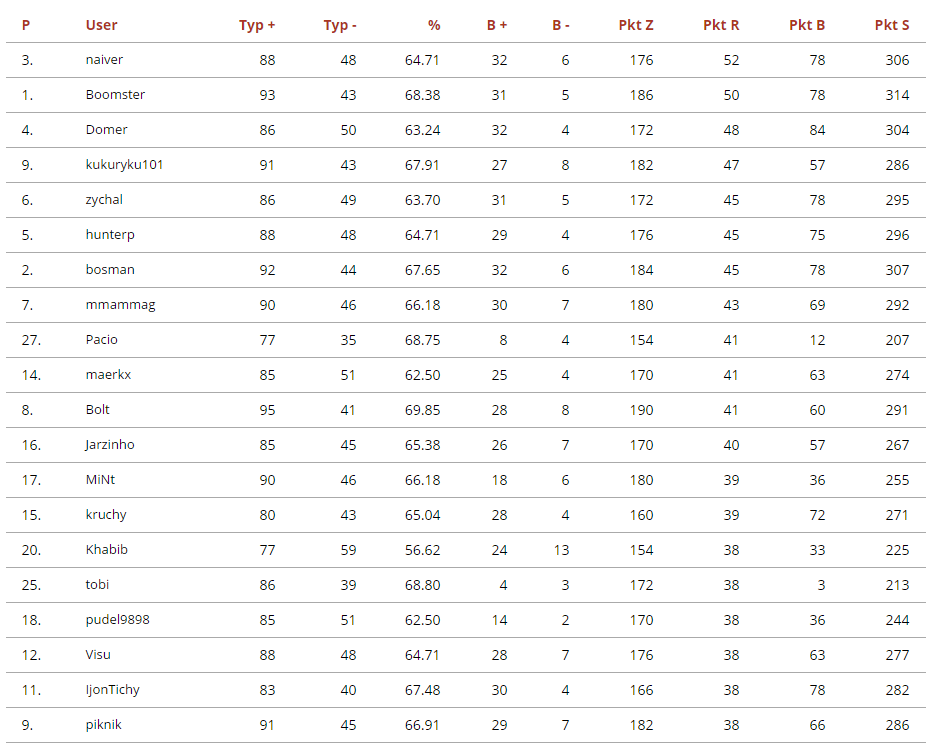The width and height of the screenshot is (934, 749).
Task: Click on user Khabib
Action: (x=107, y=550)
